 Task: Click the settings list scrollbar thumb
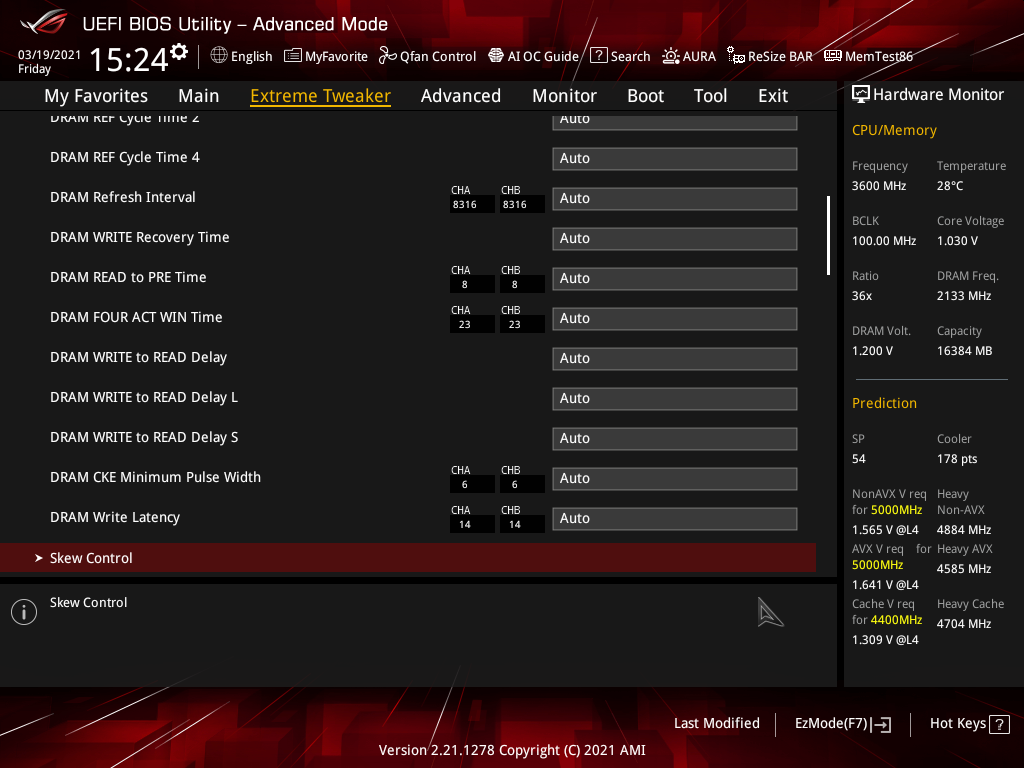[x=828, y=235]
